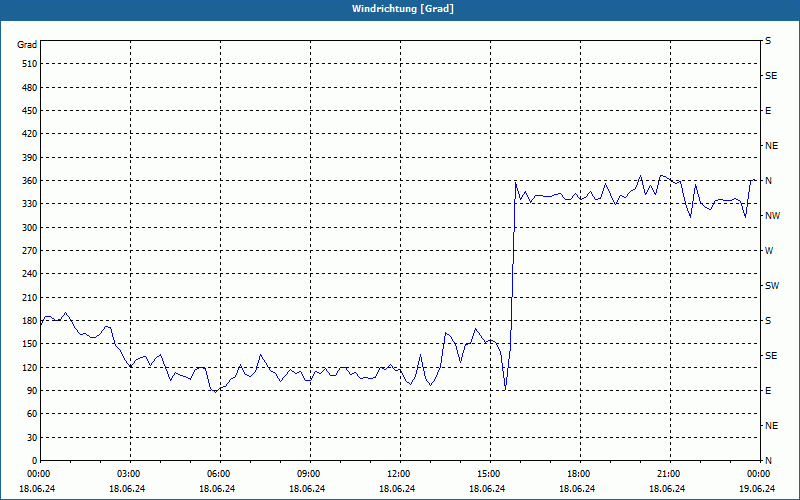Image resolution: width=800 pixels, height=500 pixels.
Task: Select the 240 degree axis label
Action: point(30,274)
